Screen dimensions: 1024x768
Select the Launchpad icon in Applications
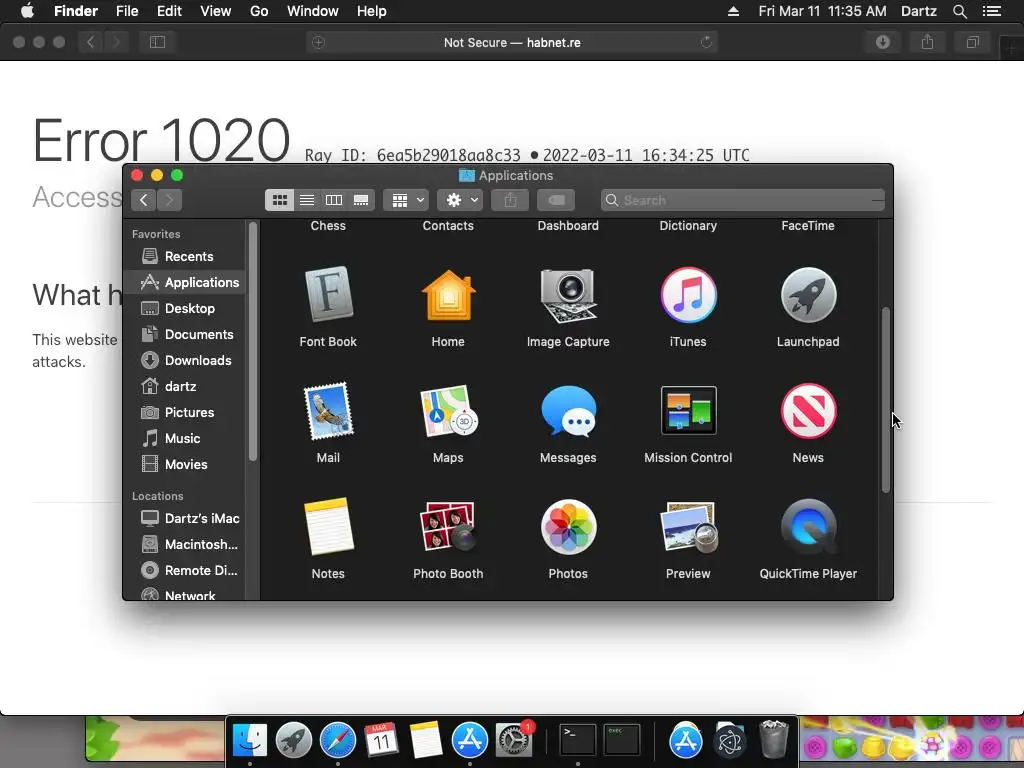808,295
